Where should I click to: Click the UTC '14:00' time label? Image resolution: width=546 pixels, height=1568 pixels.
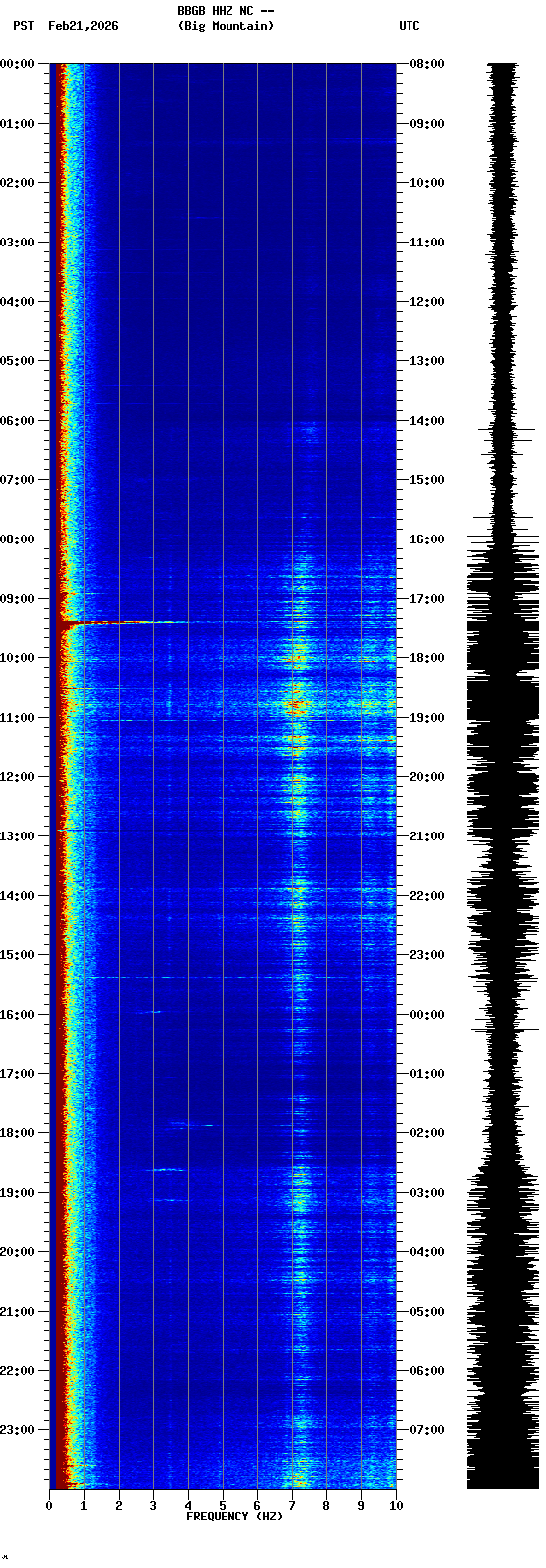click(427, 421)
